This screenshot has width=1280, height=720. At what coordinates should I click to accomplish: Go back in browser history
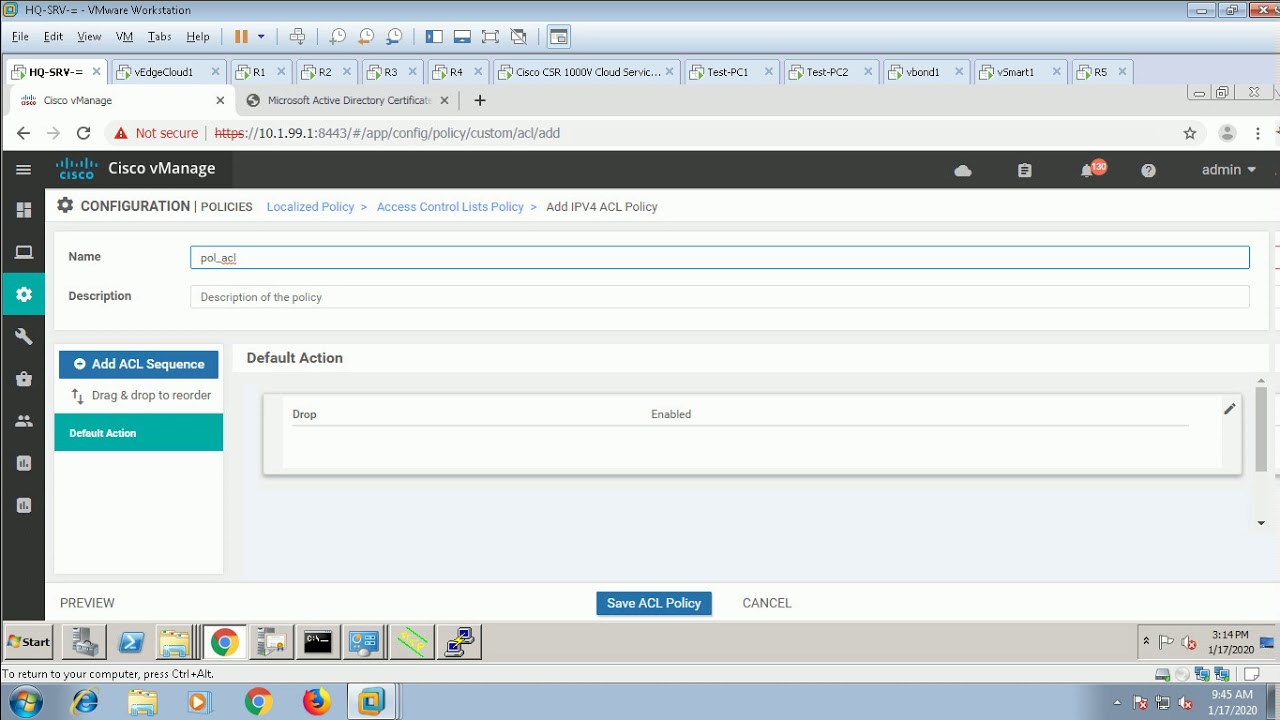click(23, 133)
